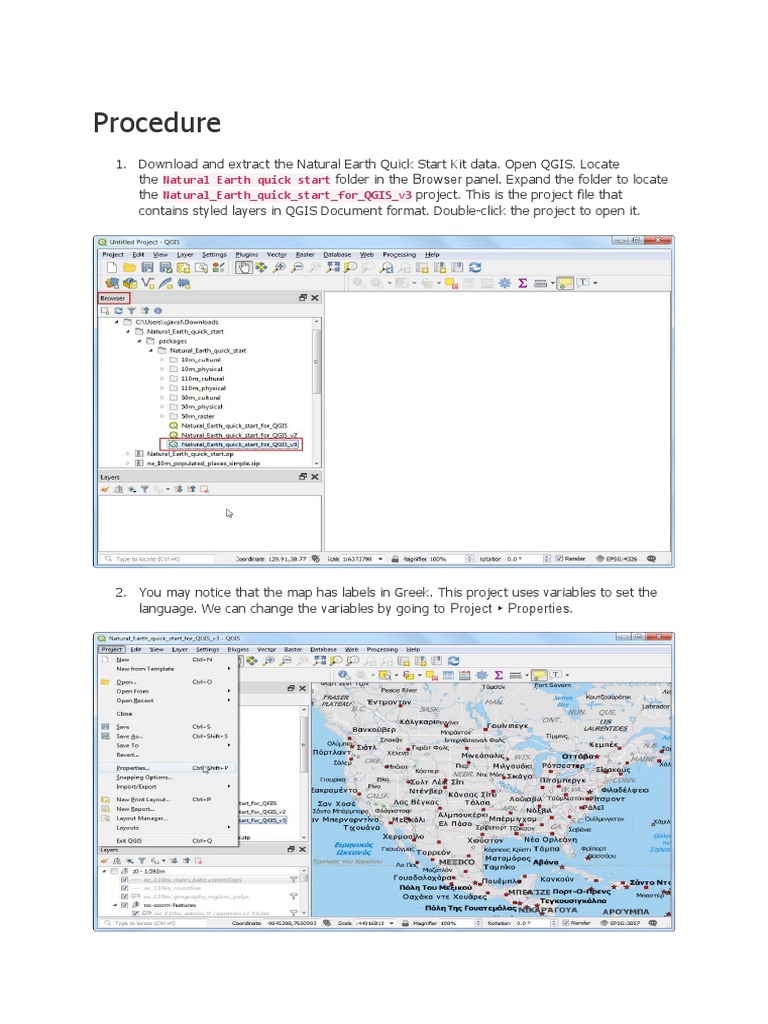This screenshot has height=1024, width=768.
Task: Click Add Selected Layers icon in Browser panel
Action: pos(105,311)
